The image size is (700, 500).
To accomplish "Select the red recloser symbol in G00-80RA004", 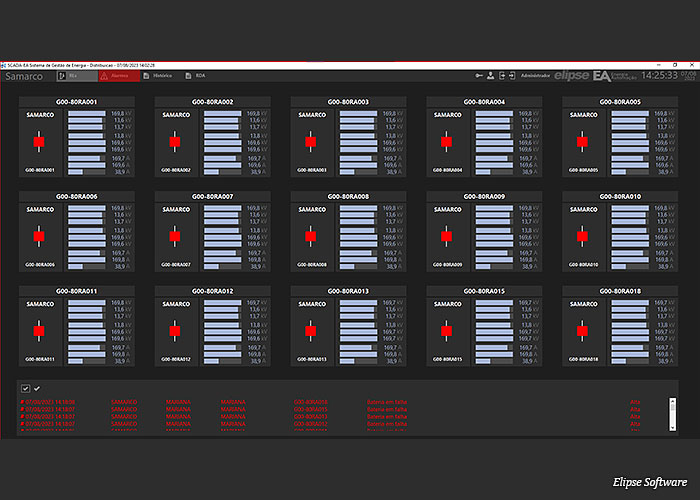I will [446, 142].
